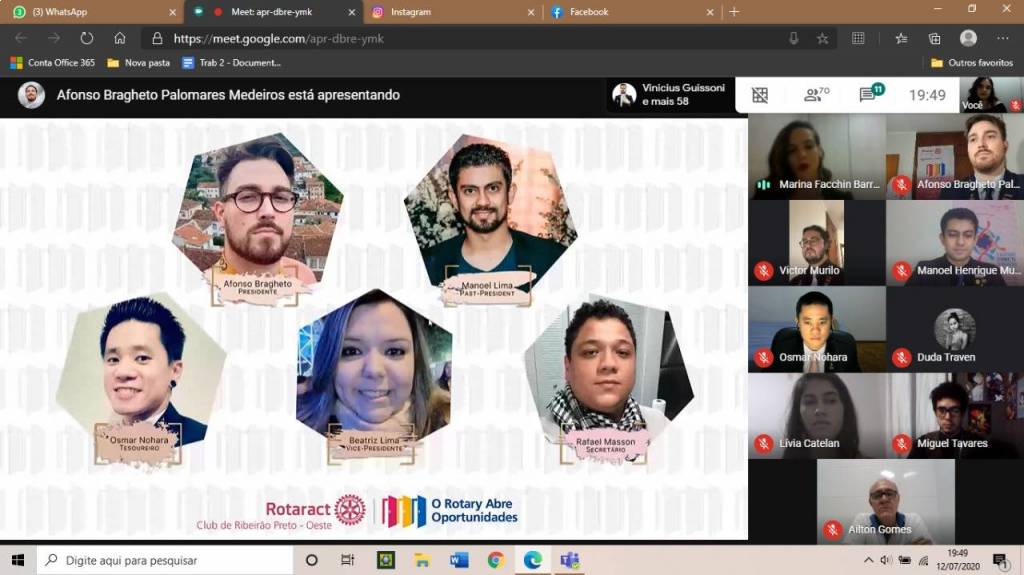Click the microphone permission icon in address bar
This screenshot has width=1024, height=575.
coord(793,38)
